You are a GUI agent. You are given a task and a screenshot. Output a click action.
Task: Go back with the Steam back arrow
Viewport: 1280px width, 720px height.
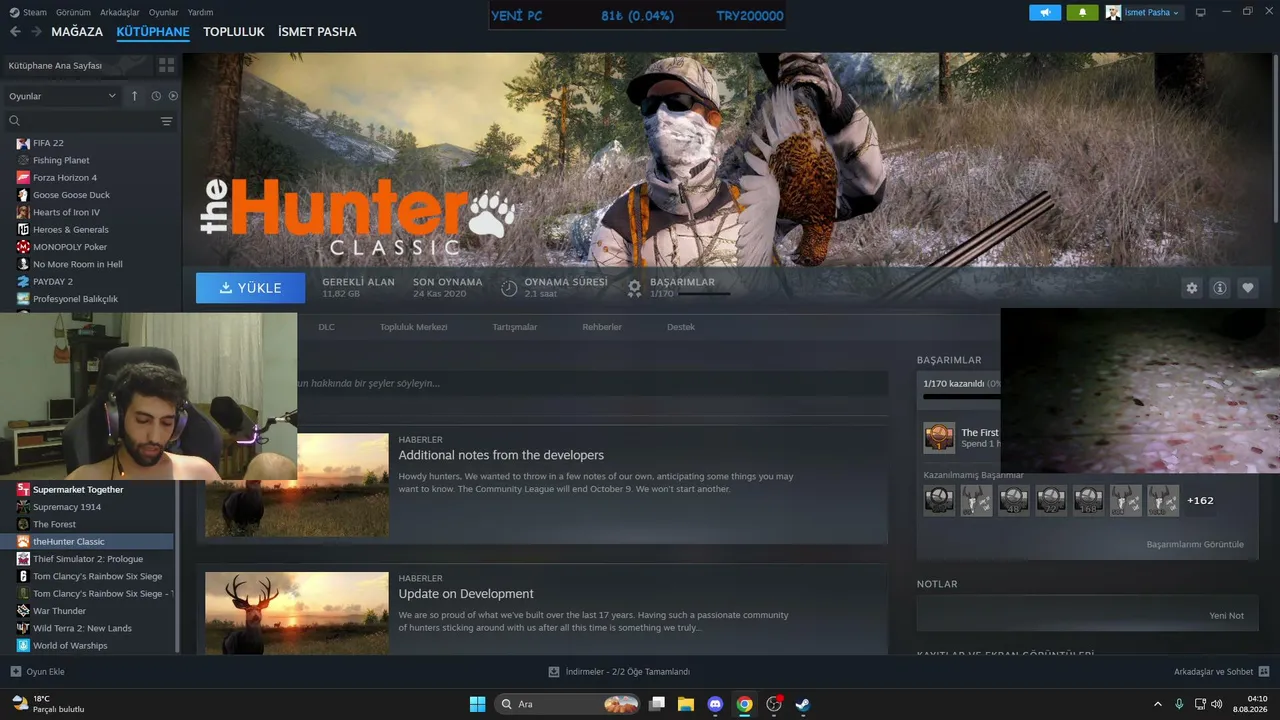(x=15, y=32)
